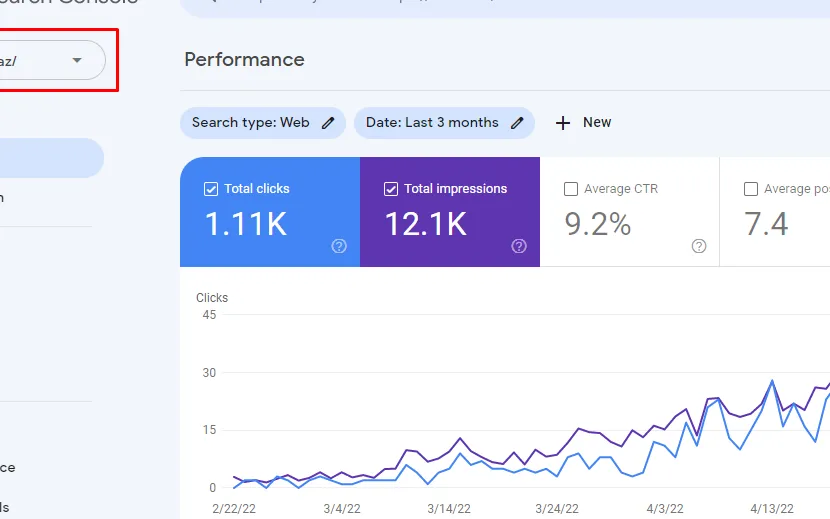Add a New filter
The width and height of the screenshot is (830, 519).
coord(583,123)
